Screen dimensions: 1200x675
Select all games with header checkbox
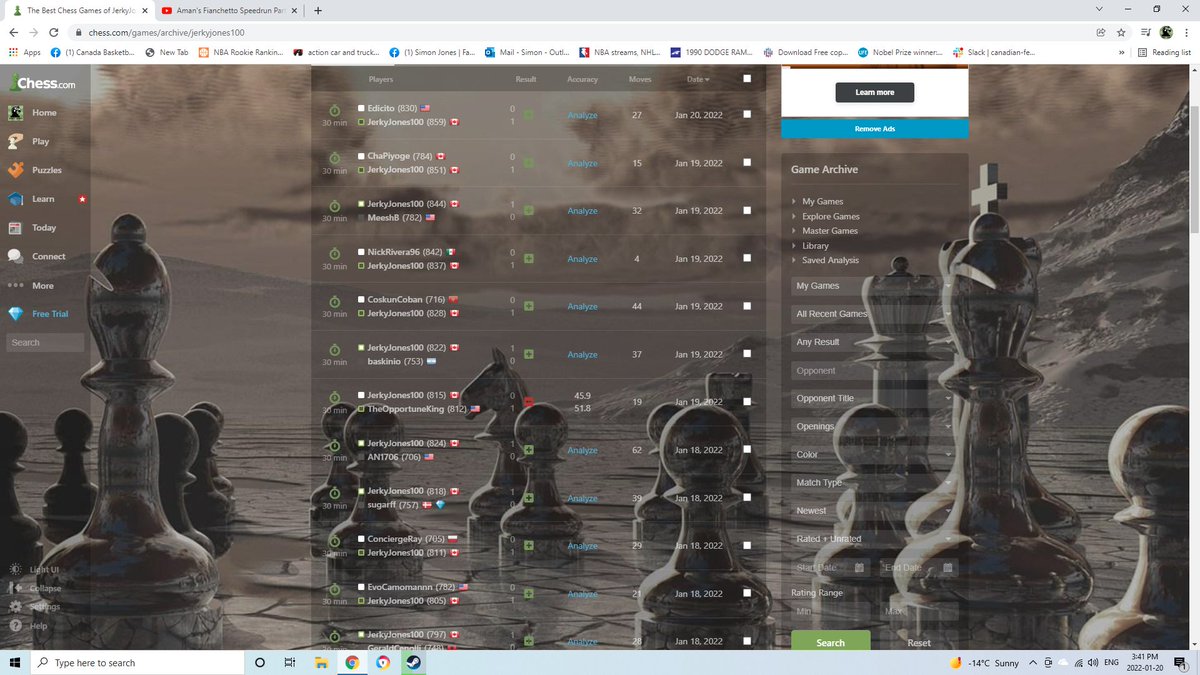[747, 79]
